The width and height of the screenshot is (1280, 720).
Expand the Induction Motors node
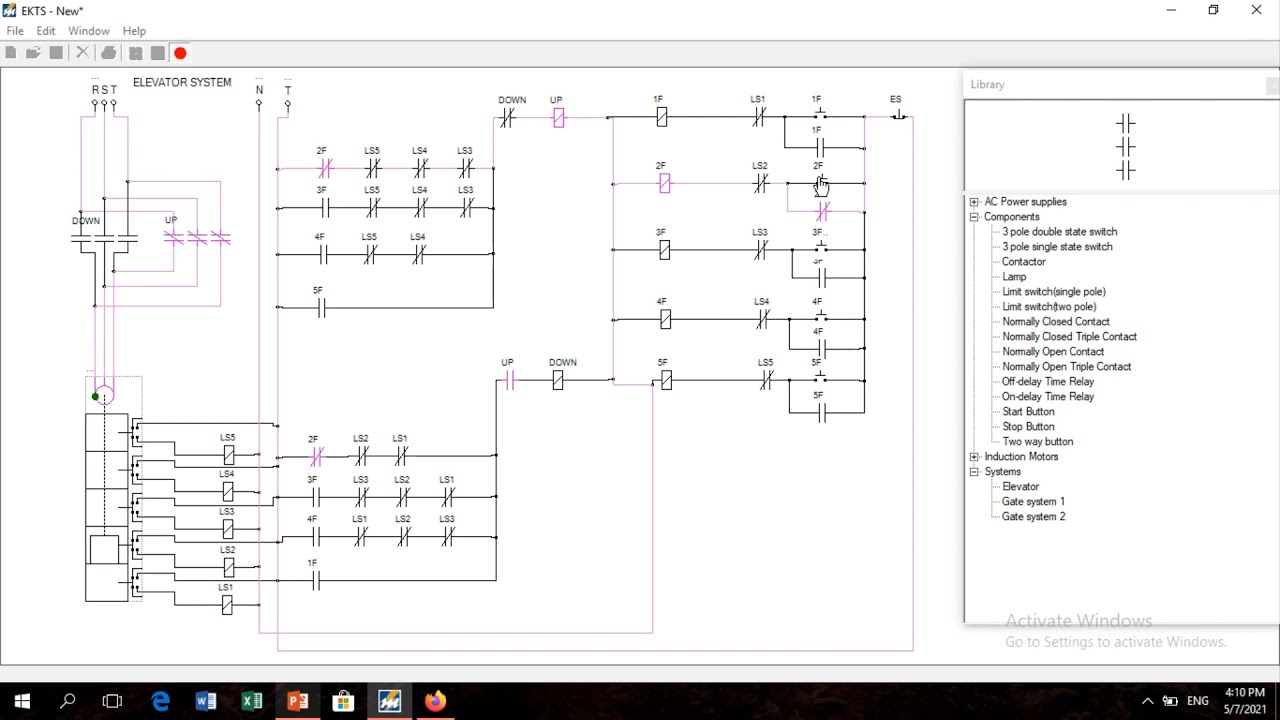click(x=974, y=457)
